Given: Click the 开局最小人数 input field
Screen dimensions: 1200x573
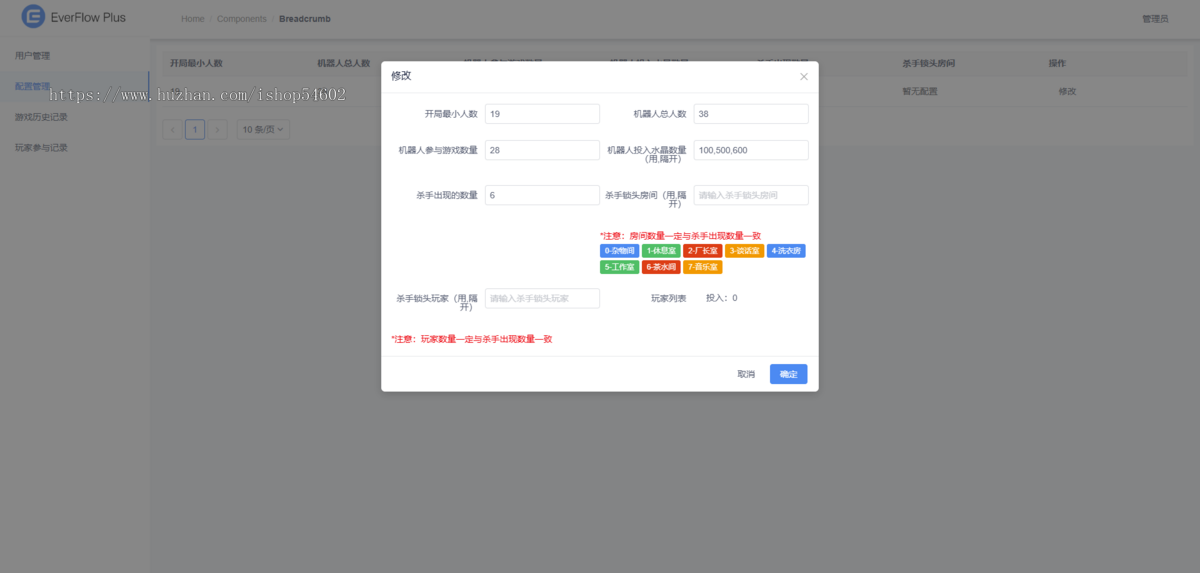Looking at the screenshot, I should tap(542, 114).
